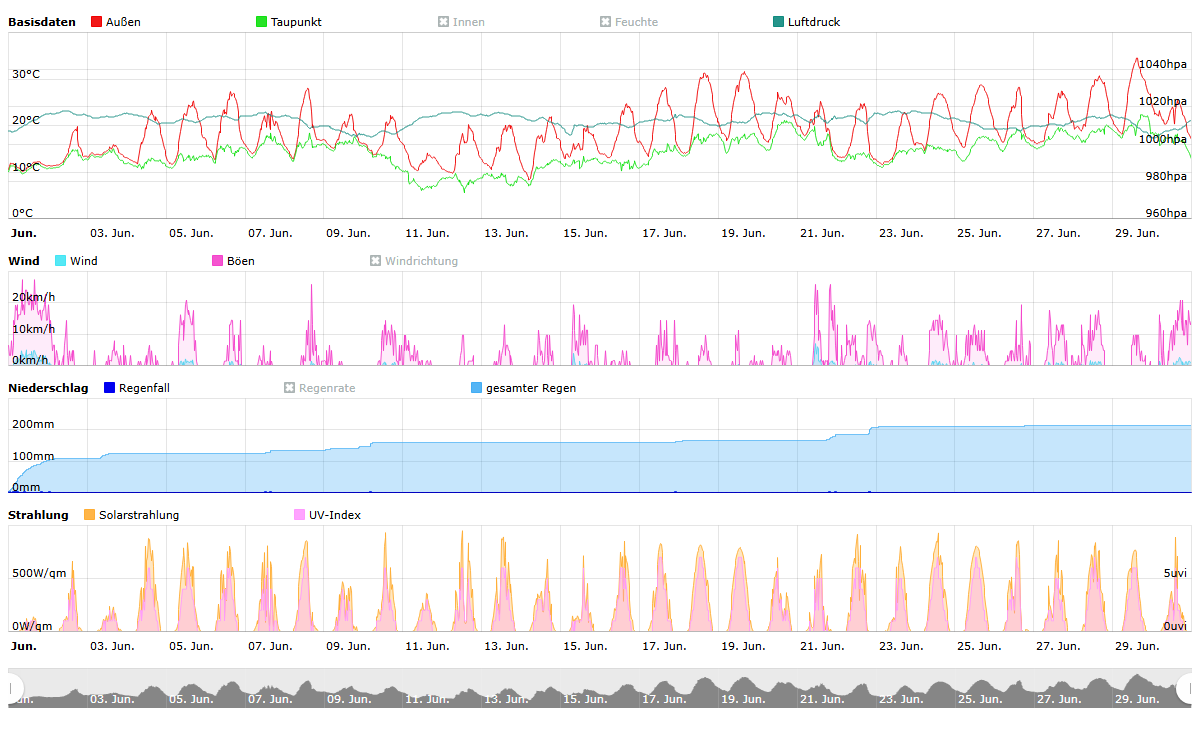This screenshot has height=750, width=1200.
Task: Click the pink UV-Index legend swatch
Action: [x=300, y=515]
